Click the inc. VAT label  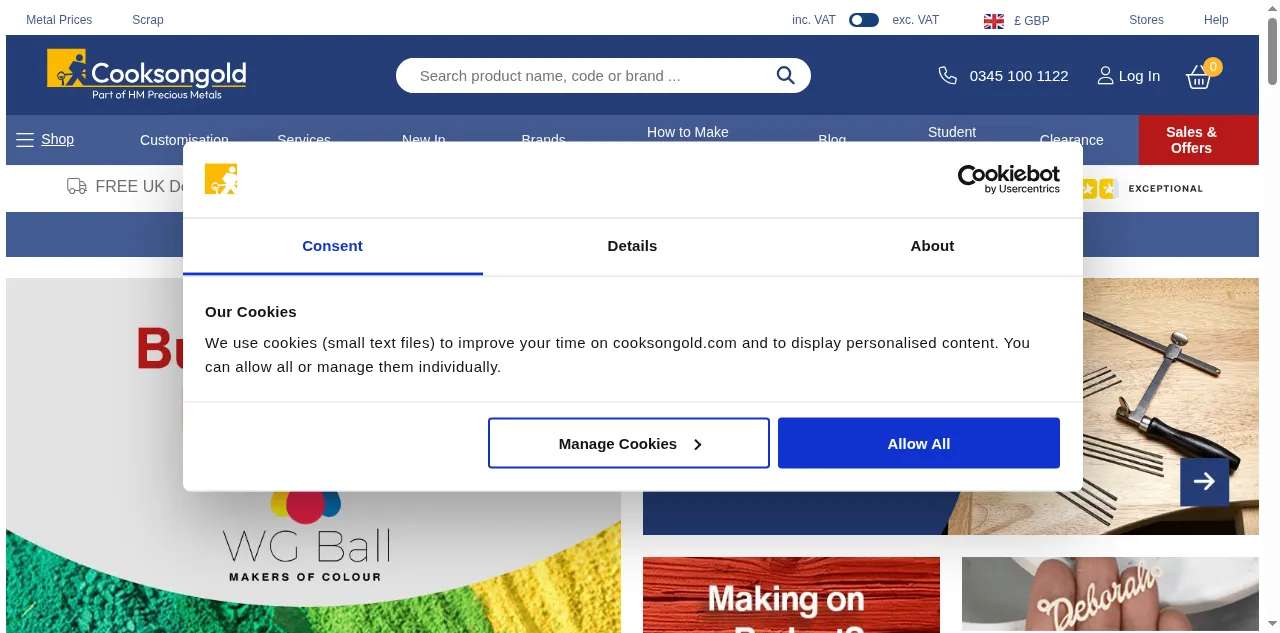point(814,20)
